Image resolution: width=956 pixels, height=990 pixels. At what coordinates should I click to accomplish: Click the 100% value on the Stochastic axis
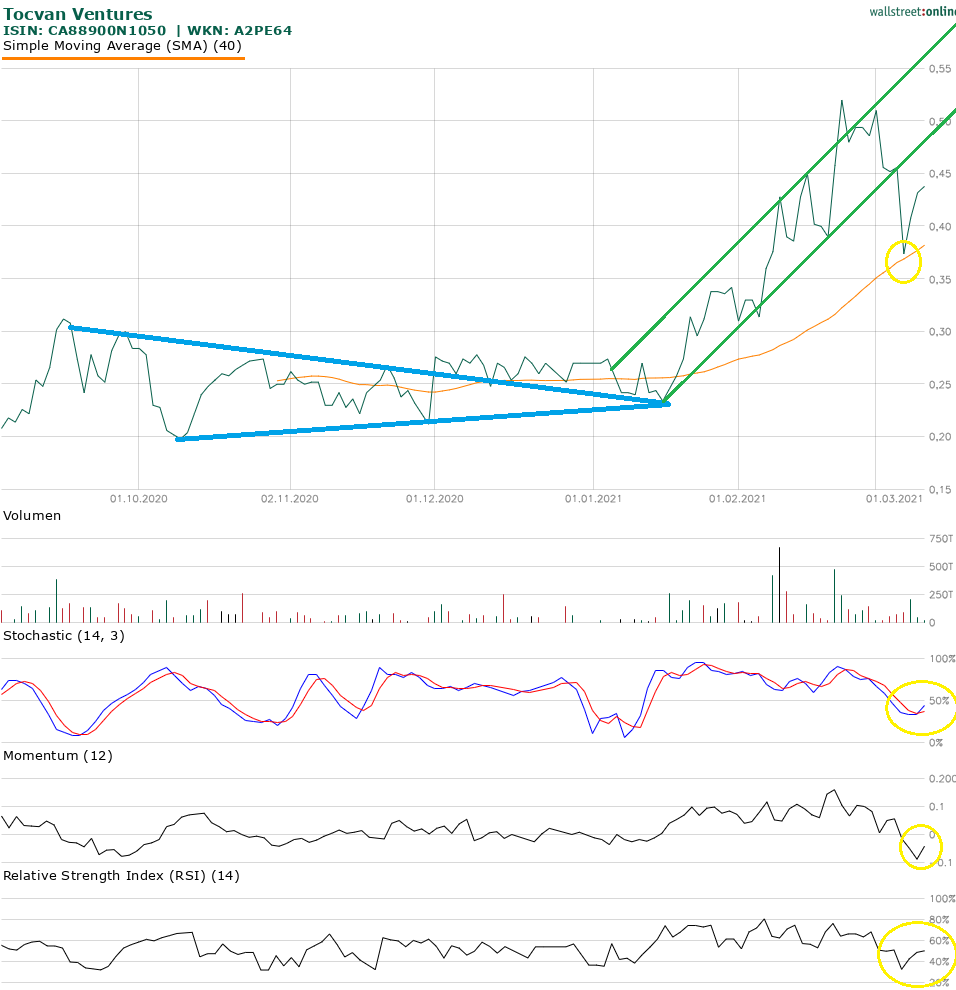pyautogui.click(x=942, y=659)
